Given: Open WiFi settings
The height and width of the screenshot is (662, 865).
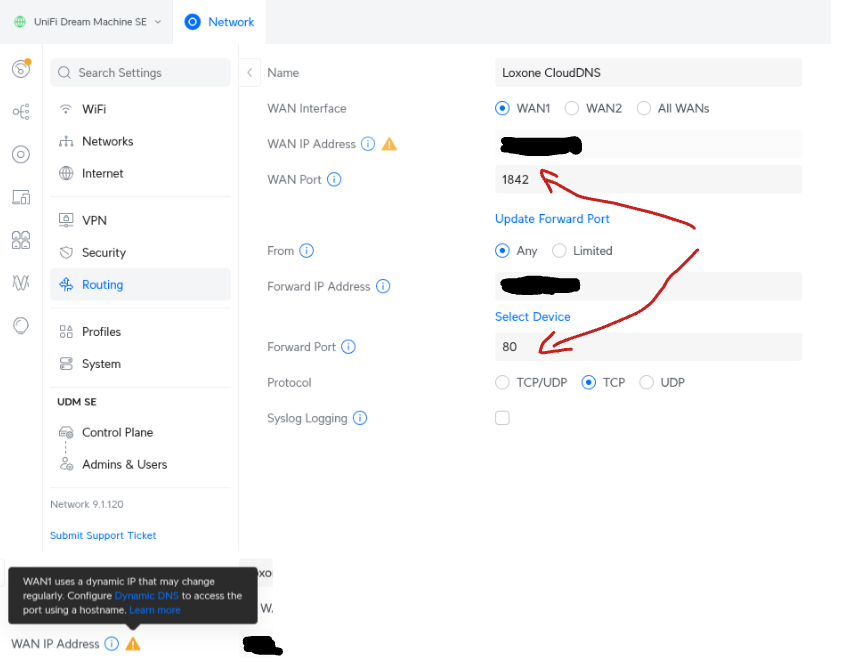Looking at the screenshot, I should (140, 109).
